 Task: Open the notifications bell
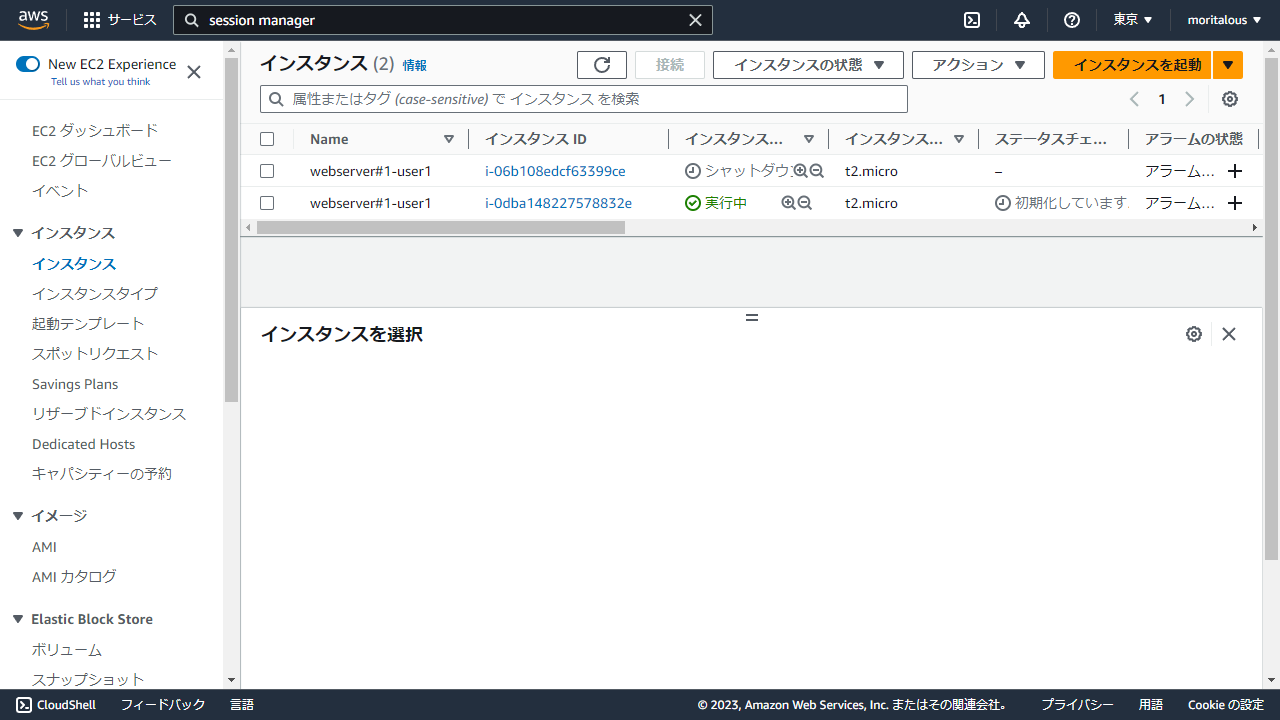tap(1021, 20)
